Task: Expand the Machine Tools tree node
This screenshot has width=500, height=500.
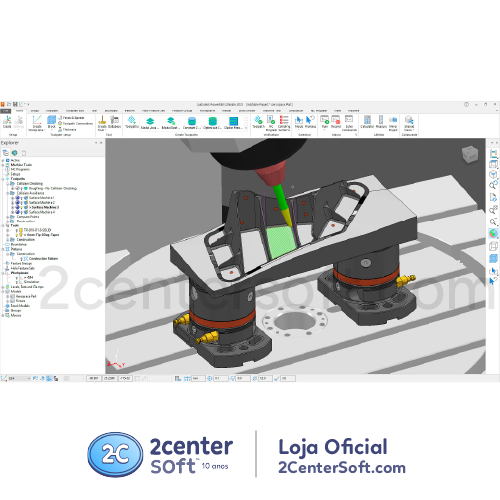Action: coord(3,165)
